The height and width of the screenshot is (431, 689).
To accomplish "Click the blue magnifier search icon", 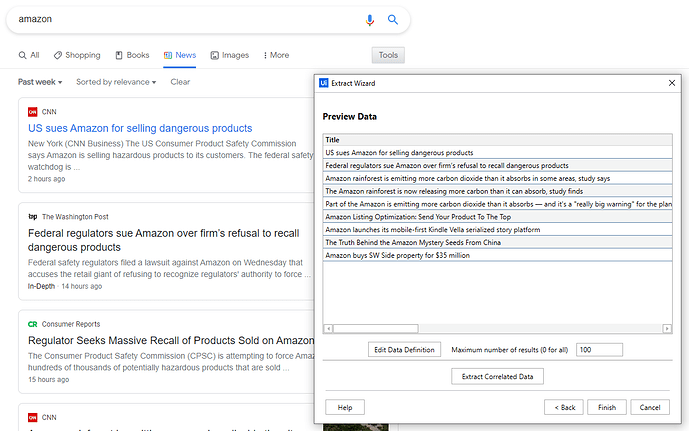I will (393, 20).
